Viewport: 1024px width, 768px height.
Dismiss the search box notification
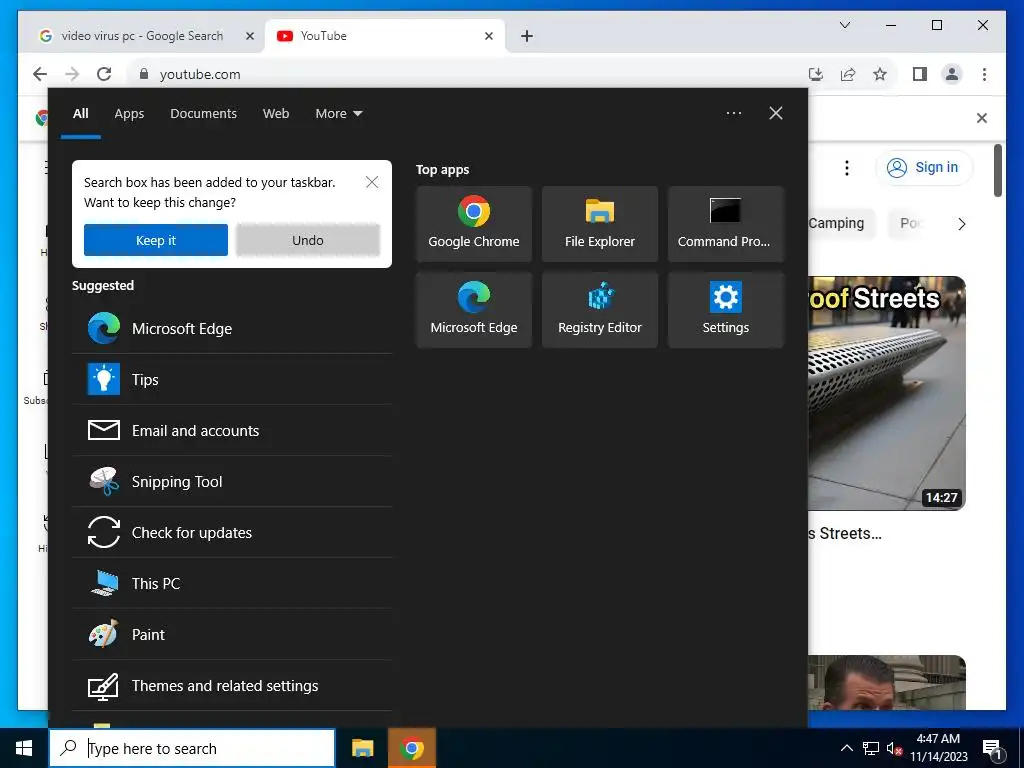(x=372, y=182)
